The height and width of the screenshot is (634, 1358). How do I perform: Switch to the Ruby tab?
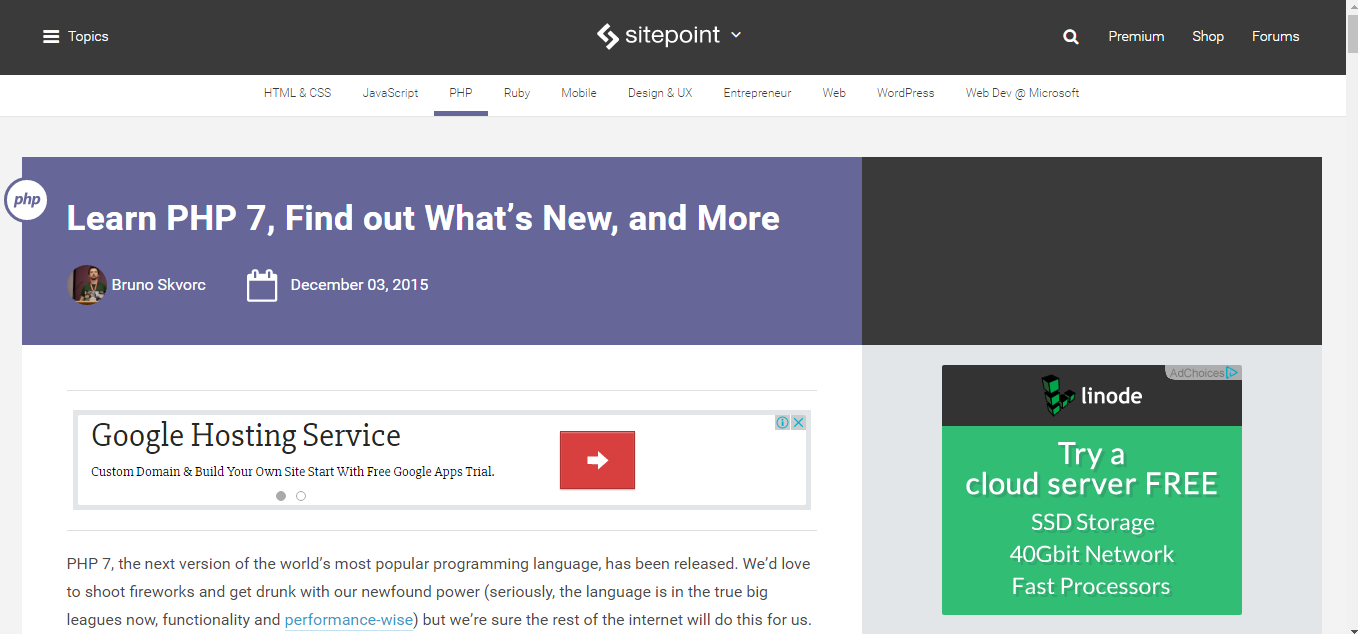coord(517,93)
